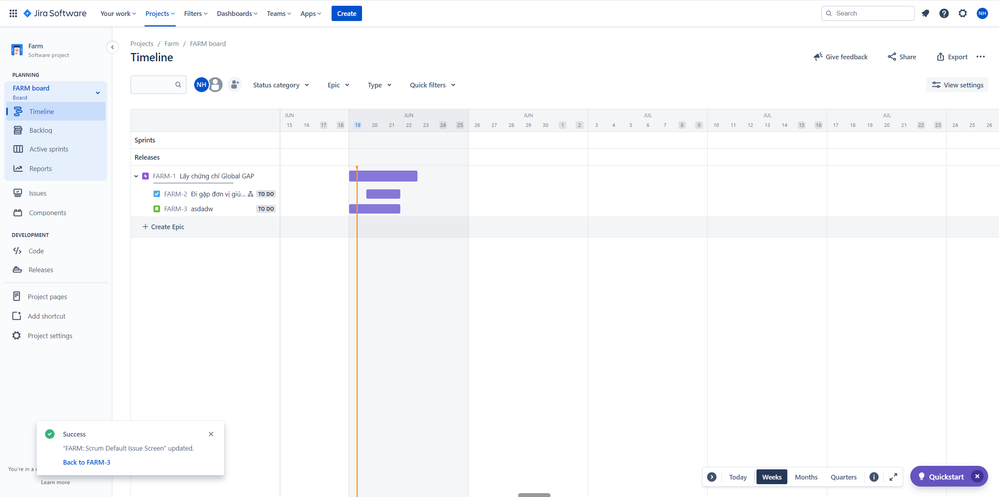Filter by NH assignee avatar
Screen dimensions: 999x497
pyautogui.click(x=201, y=85)
